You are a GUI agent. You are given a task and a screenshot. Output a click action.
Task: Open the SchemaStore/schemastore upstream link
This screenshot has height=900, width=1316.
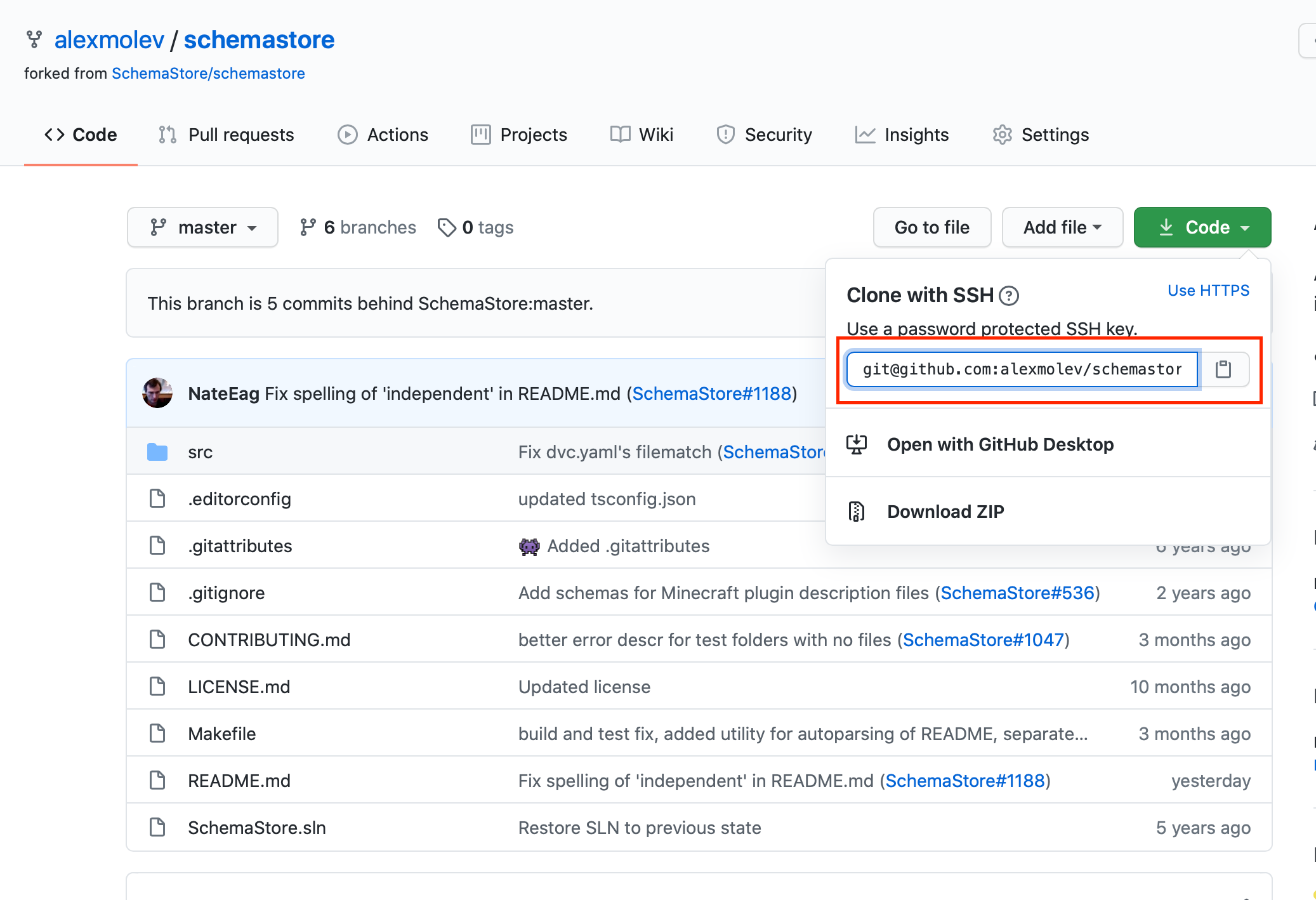[x=208, y=74]
